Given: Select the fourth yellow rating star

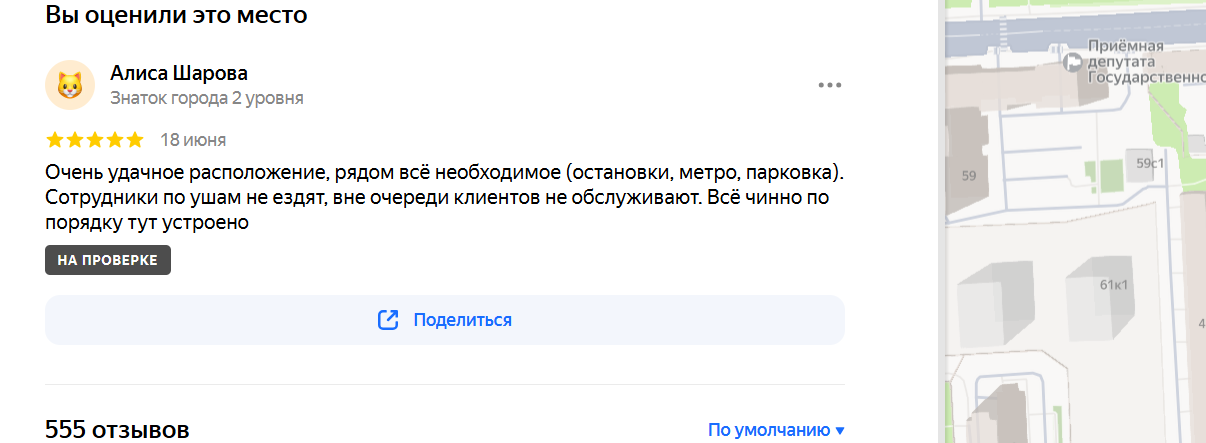Looking at the screenshot, I should 115,139.
